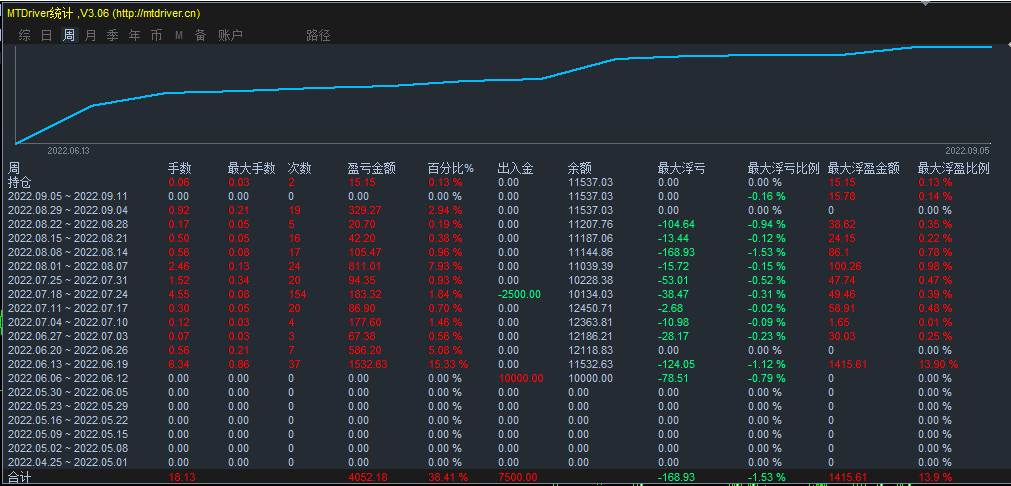Click the 154 trade count cell
1011x486 pixels.
pos(297,294)
